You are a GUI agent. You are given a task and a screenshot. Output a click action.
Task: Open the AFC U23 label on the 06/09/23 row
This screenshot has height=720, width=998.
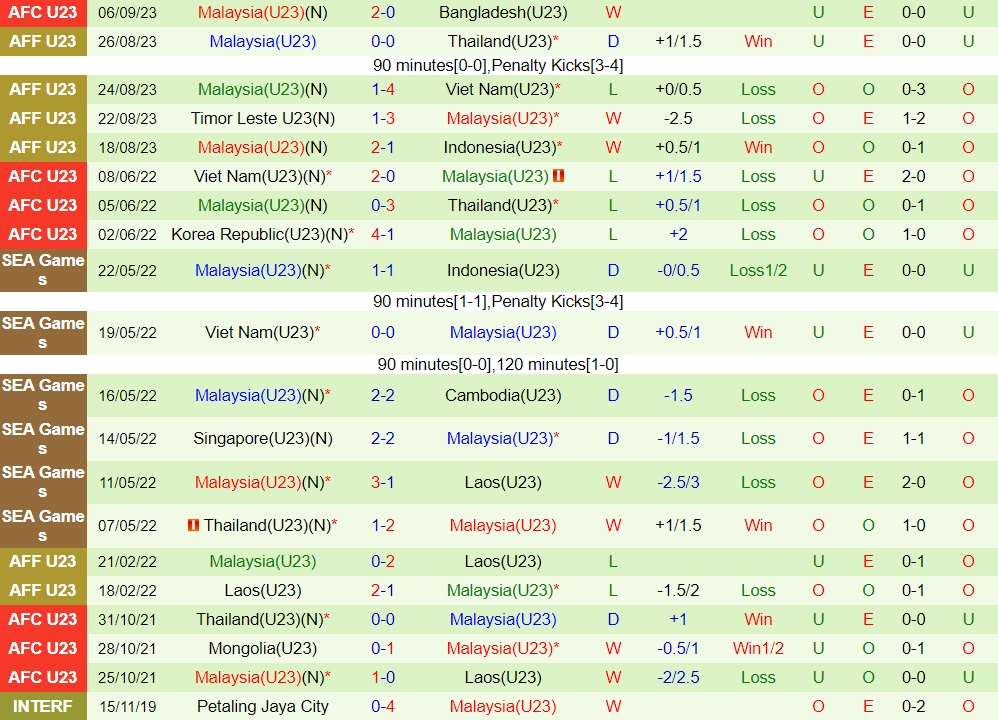[43, 13]
